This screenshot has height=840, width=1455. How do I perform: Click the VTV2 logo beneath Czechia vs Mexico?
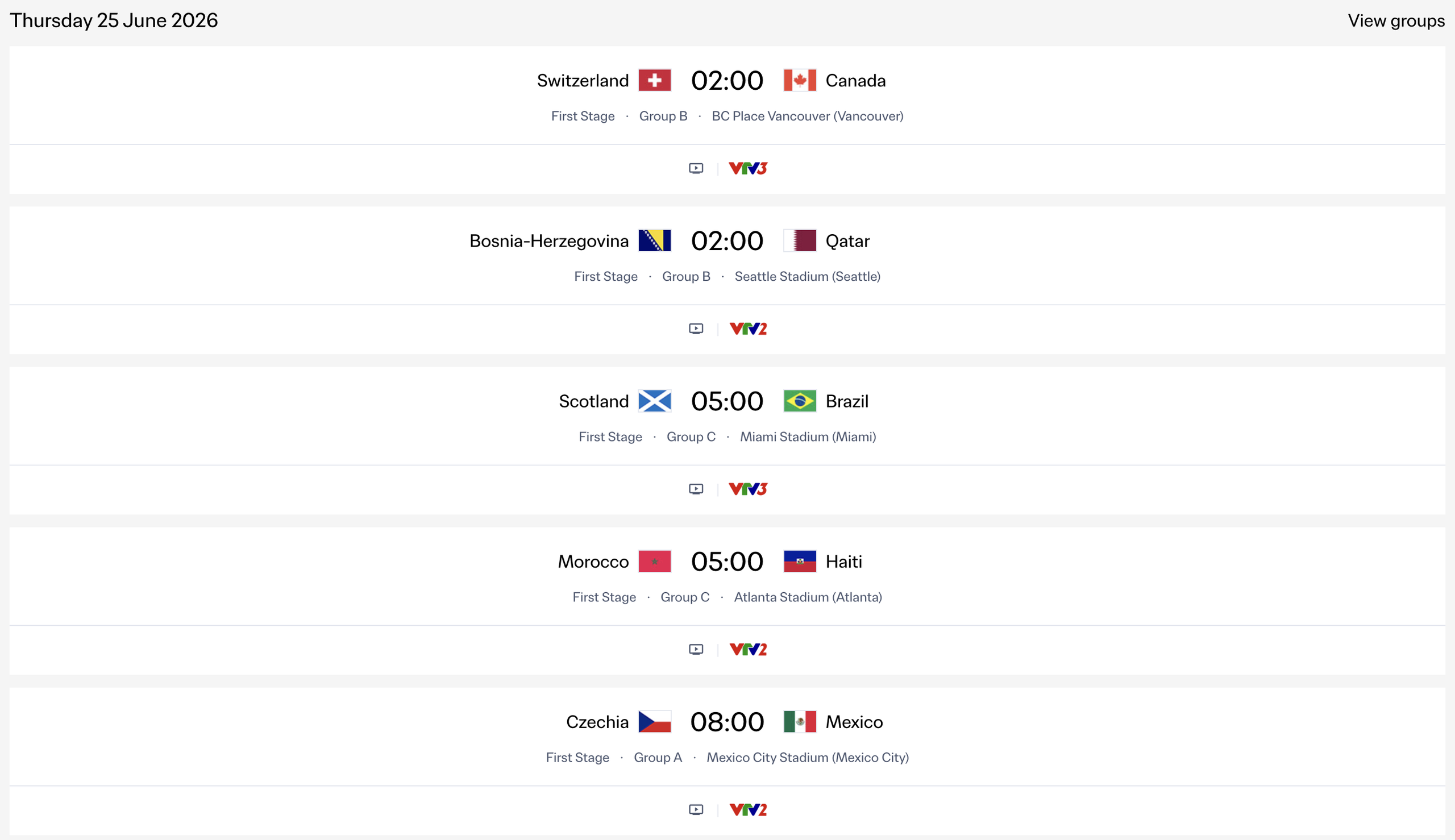[x=749, y=809]
